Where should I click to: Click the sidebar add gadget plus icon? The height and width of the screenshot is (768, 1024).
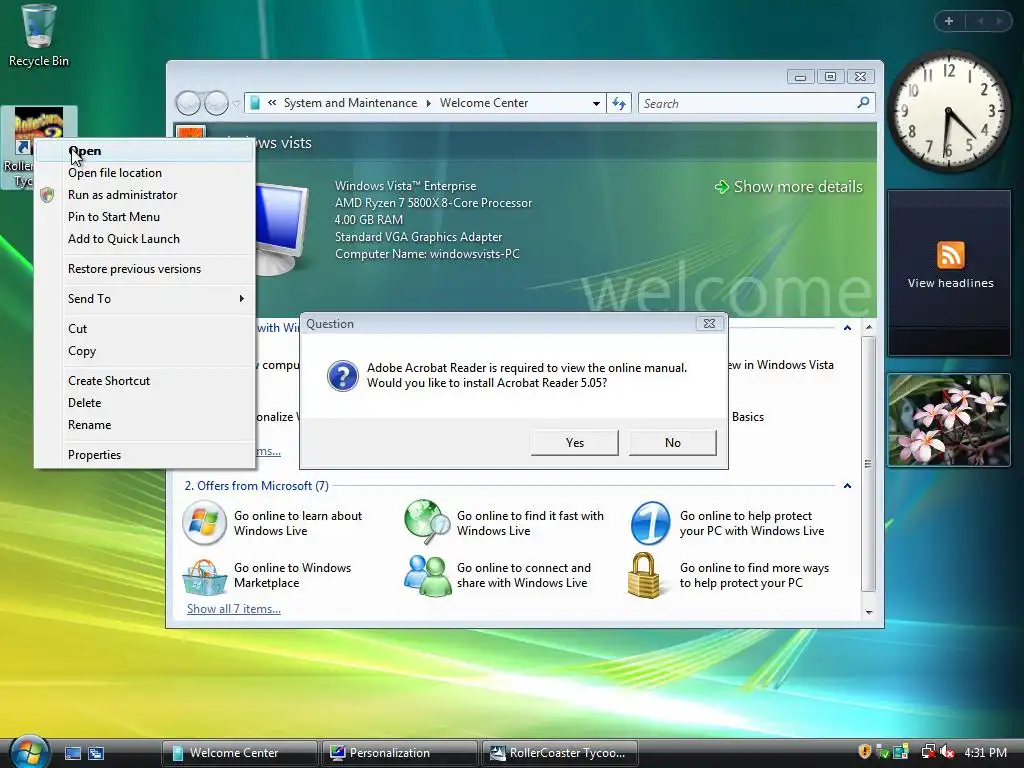click(x=949, y=21)
